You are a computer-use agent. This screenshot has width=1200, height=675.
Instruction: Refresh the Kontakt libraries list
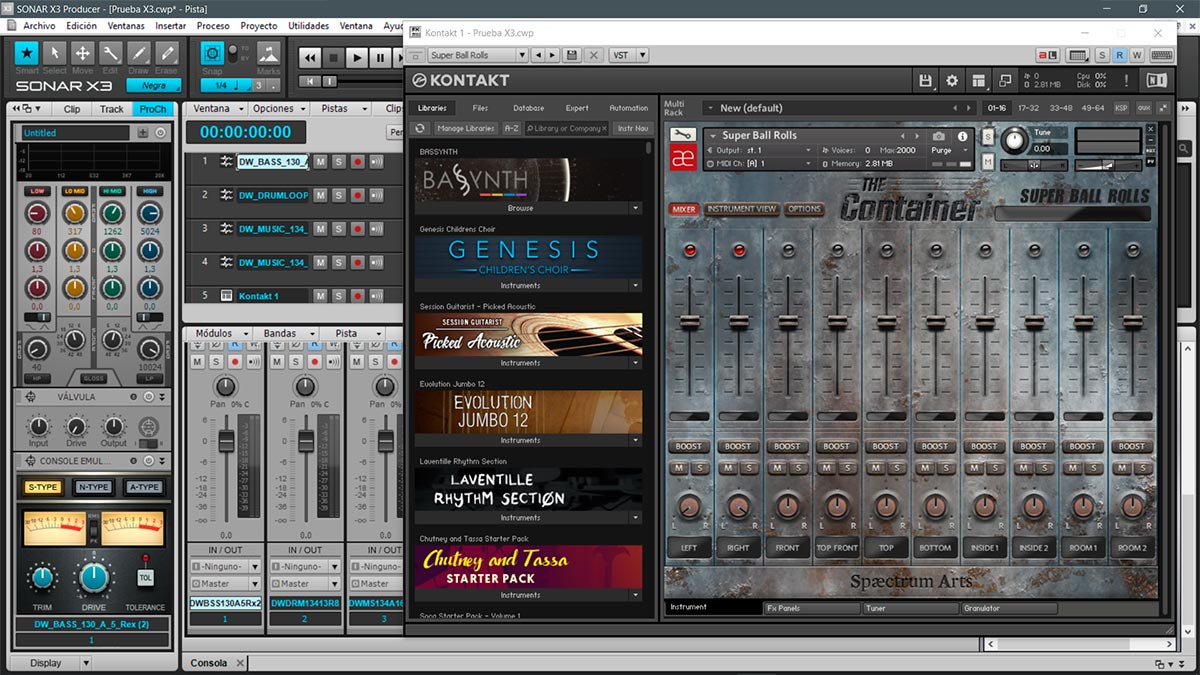421,128
